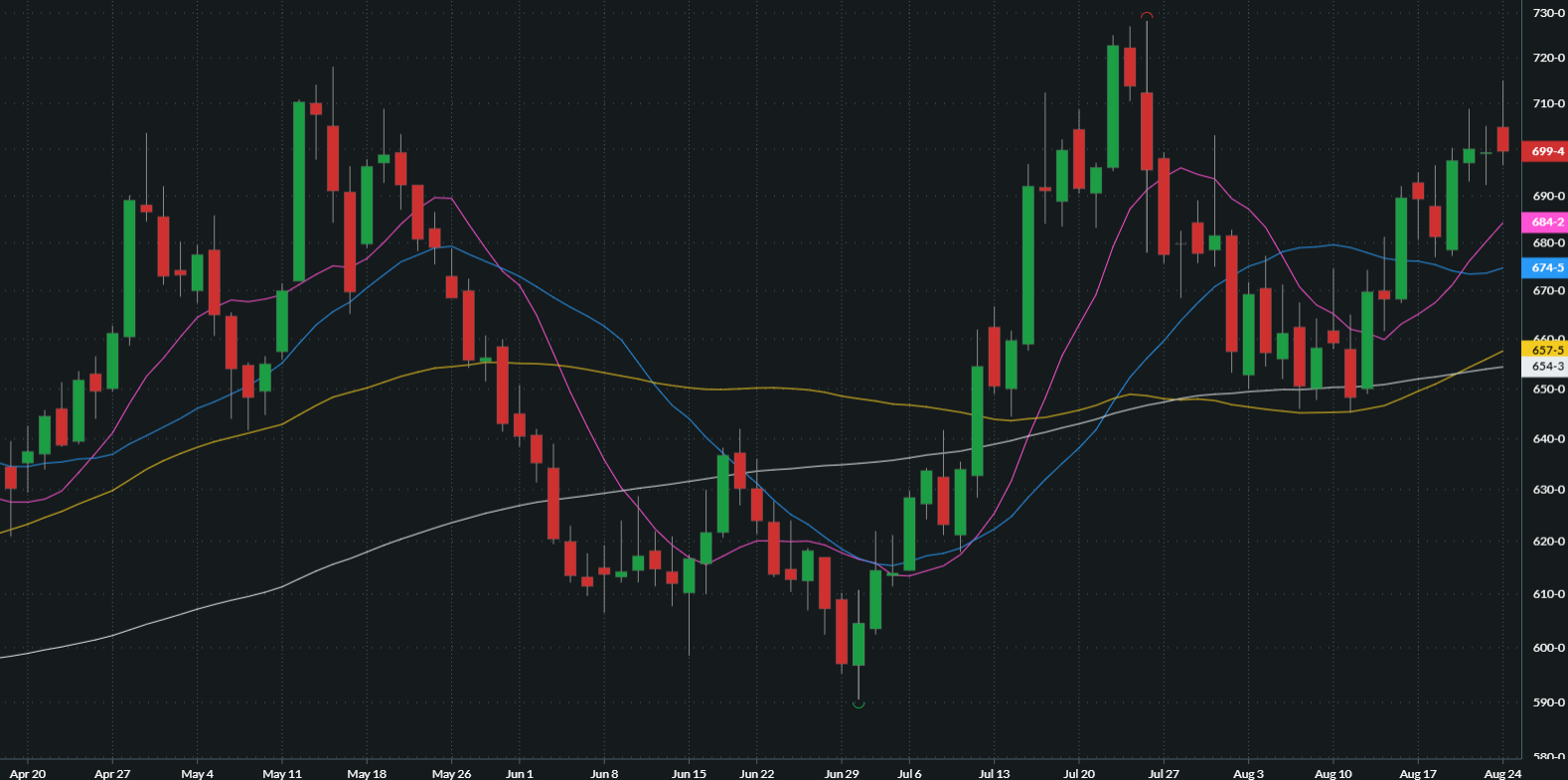
Task: Select the Apr 27 date label
Action: [x=112, y=773]
